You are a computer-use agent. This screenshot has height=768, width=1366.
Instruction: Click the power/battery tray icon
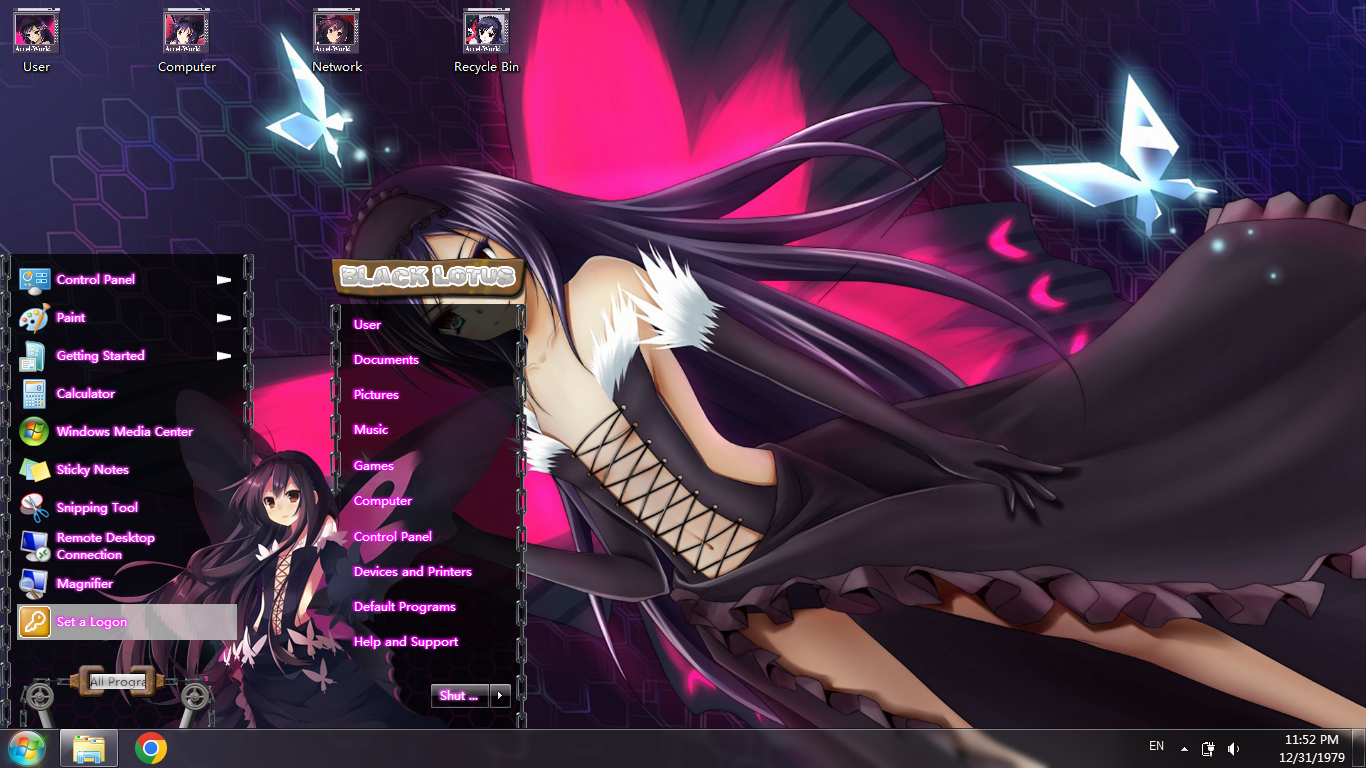pyautogui.click(x=1208, y=748)
